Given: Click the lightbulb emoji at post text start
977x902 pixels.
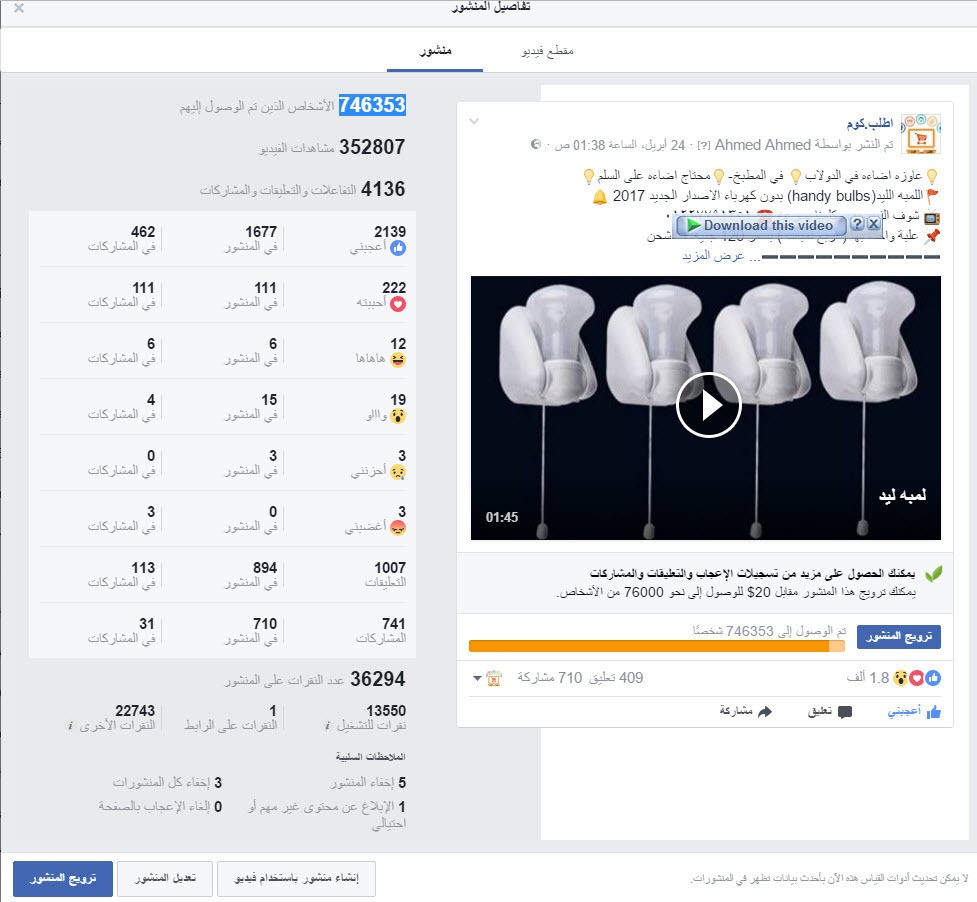Looking at the screenshot, I should pos(932,177).
